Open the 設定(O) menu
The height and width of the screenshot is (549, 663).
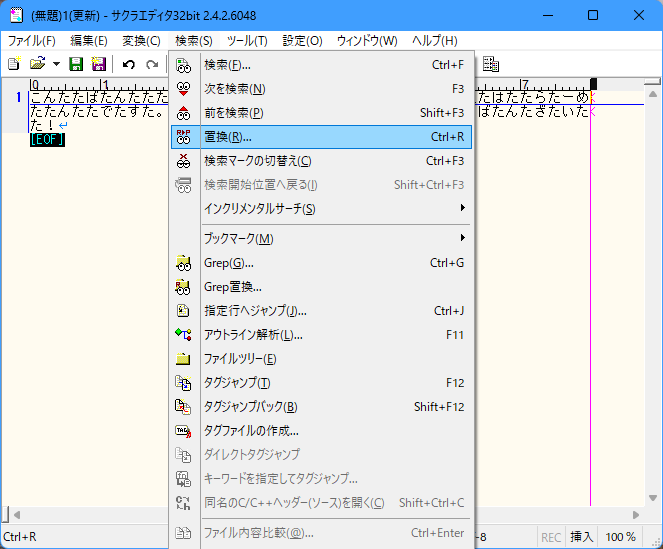[302, 41]
